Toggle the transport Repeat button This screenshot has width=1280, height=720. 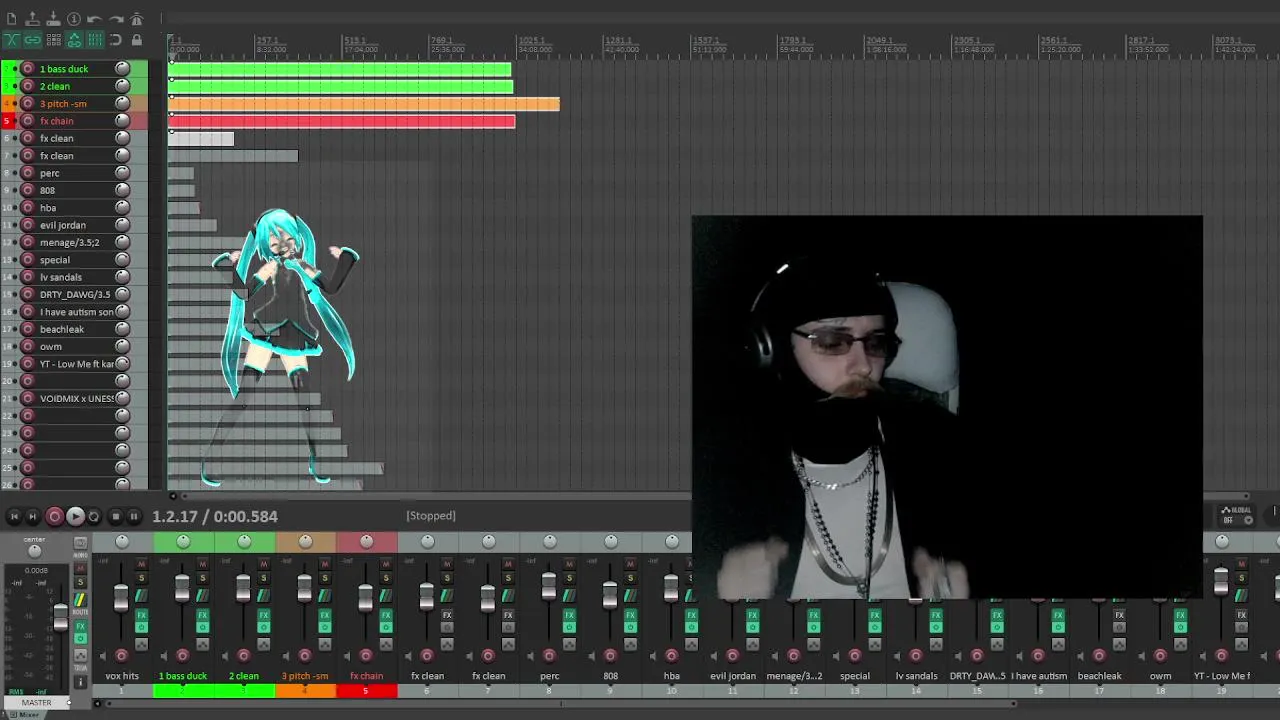(94, 516)
